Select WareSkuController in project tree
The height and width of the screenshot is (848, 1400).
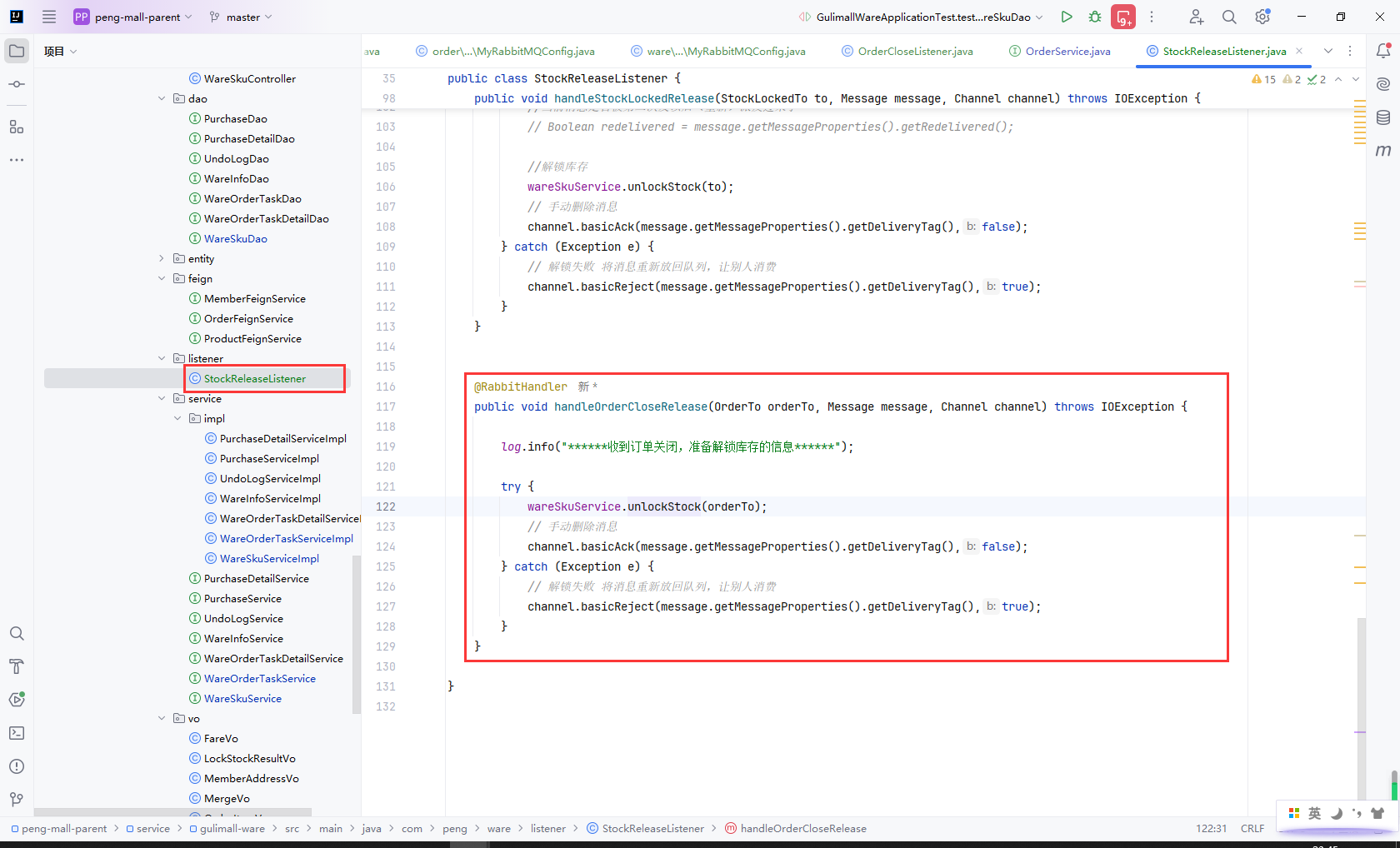(242, 78)
